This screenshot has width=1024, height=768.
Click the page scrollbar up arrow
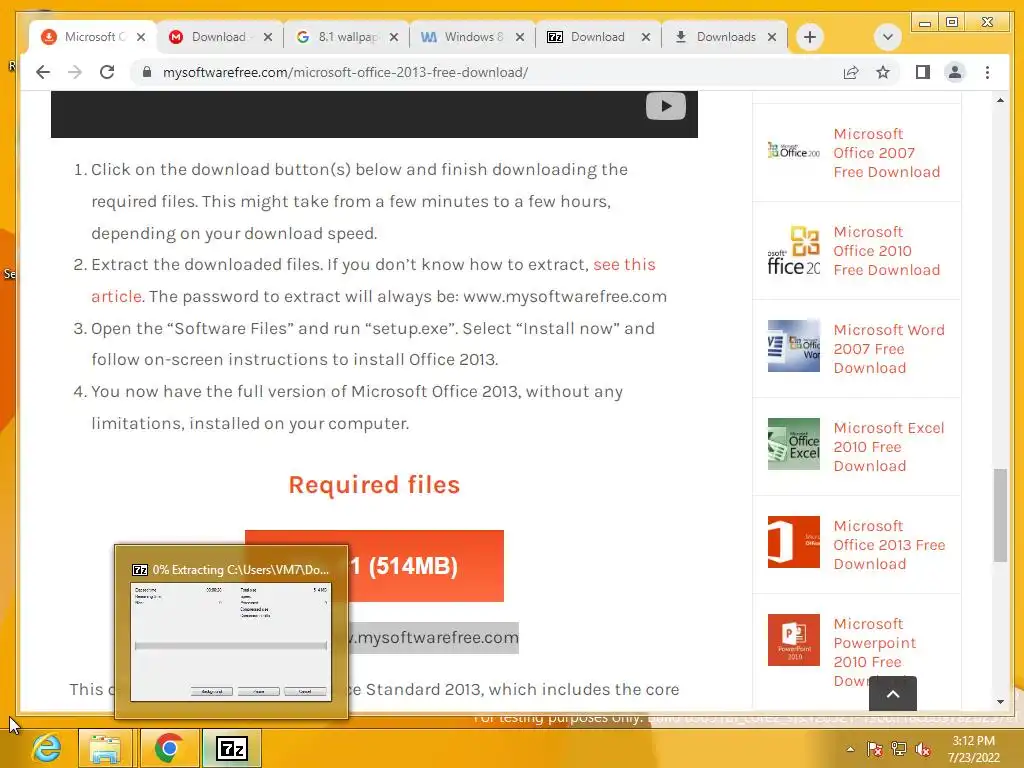[1000, 100]
